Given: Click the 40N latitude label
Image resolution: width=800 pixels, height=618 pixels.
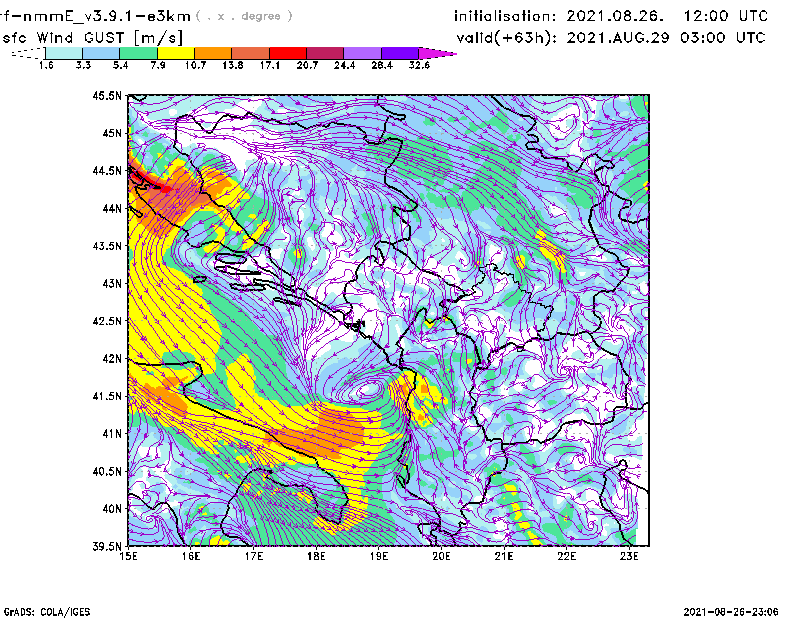Looking at the screenshot, I should [x=112, y=509].
